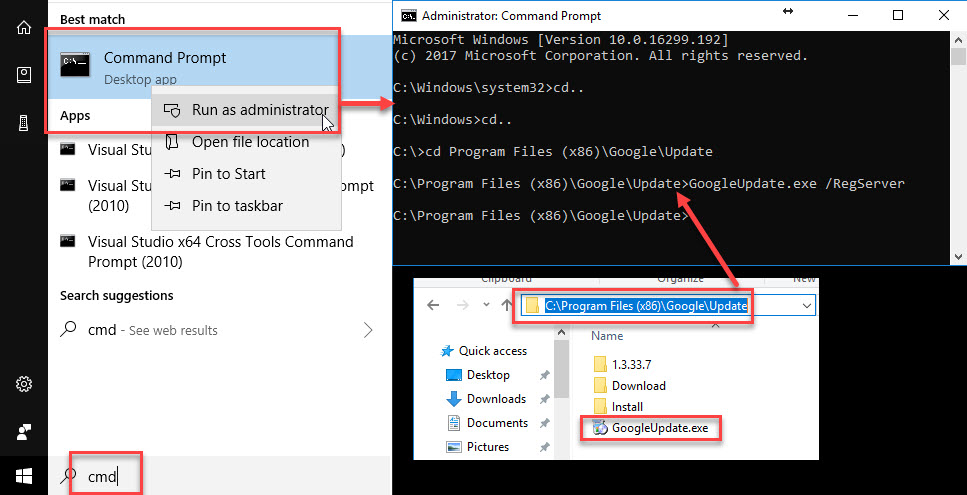Click Explorer Up one level arrow

pos(506,305)
